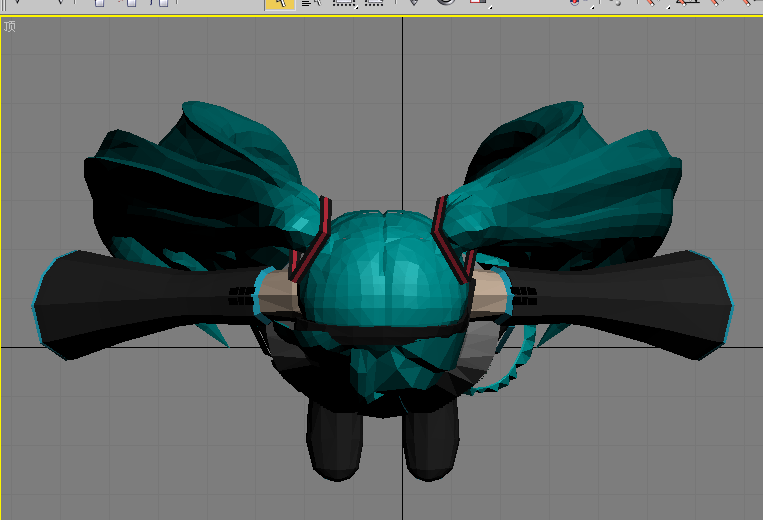Select the model's left black arm sleeve

click(x=146, y=304)
